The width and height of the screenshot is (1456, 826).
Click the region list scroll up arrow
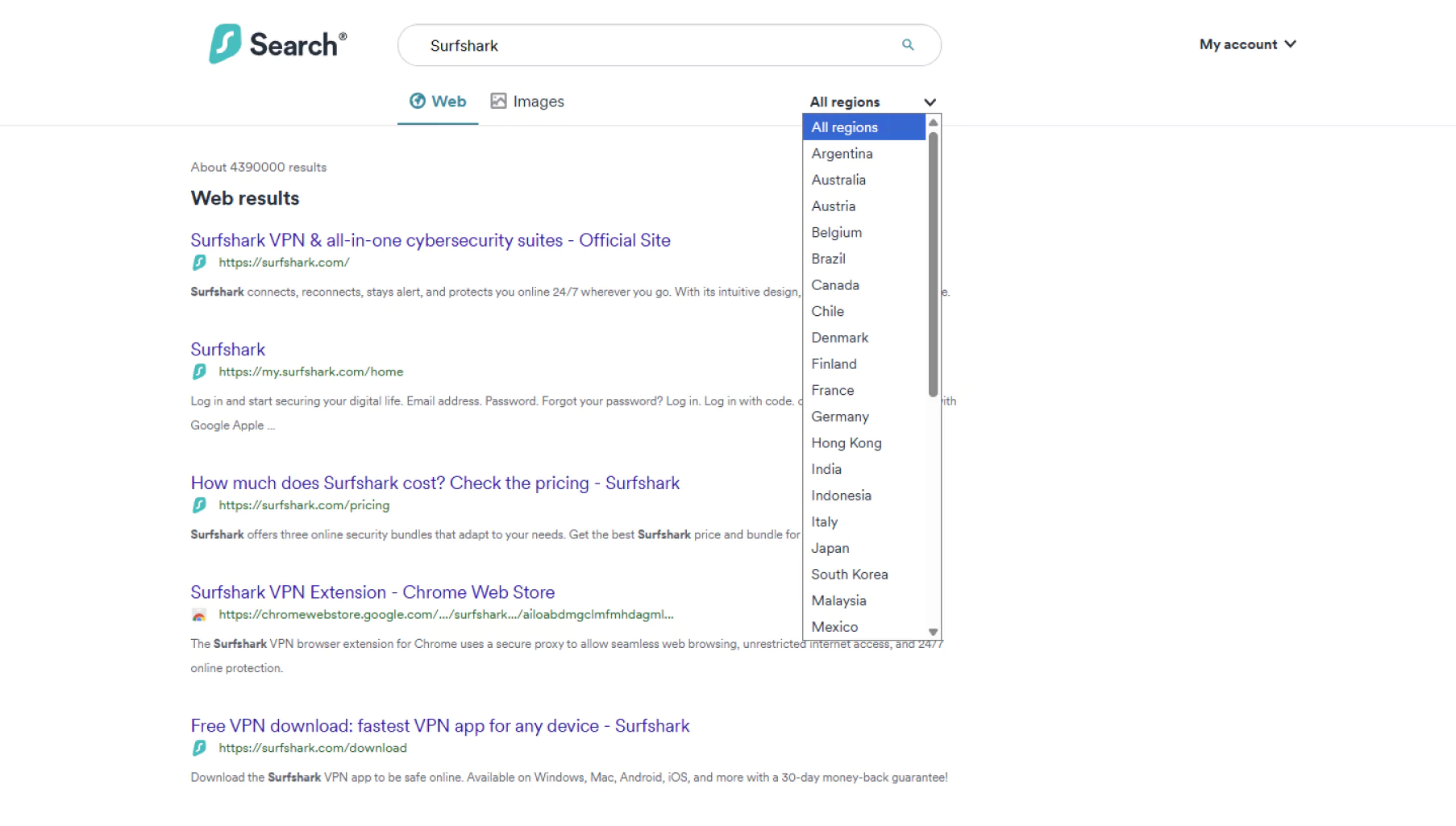tap(933, 122)
